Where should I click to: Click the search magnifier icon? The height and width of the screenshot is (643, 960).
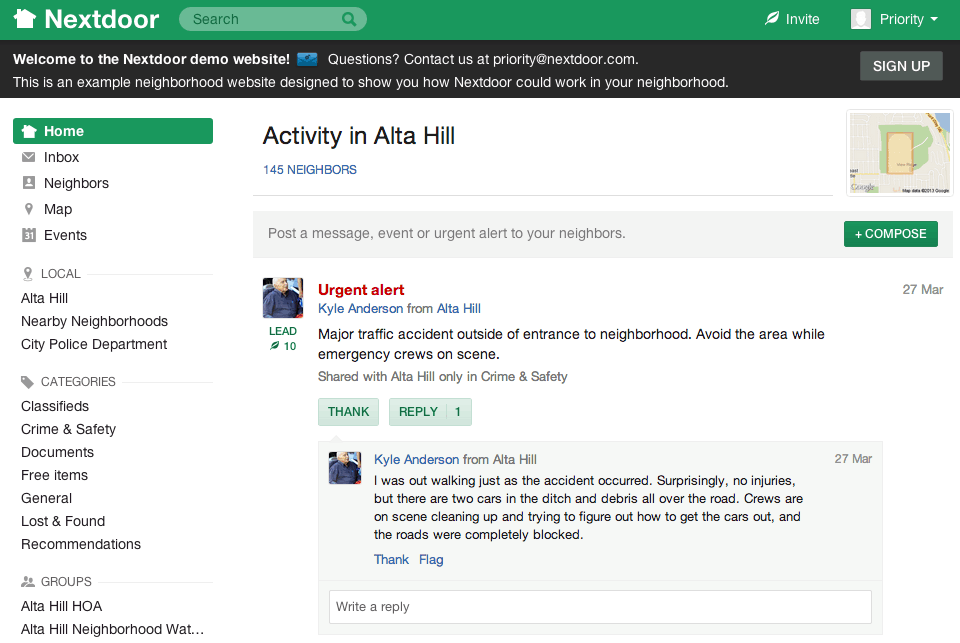click(349, 19)
